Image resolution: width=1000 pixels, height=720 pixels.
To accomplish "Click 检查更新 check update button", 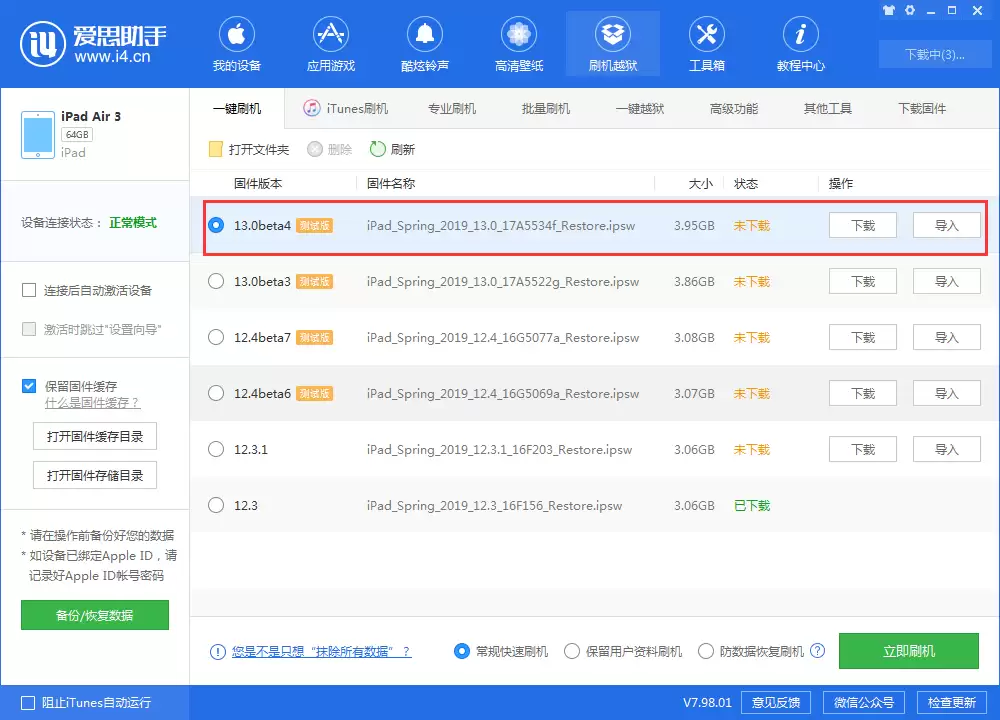I will [952, 702].
